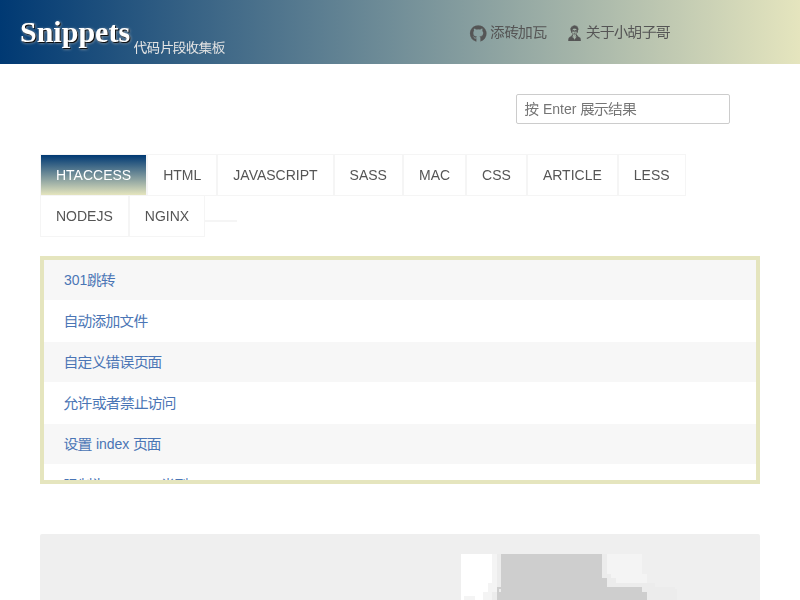The height and width of the screenshot is (600, 800).
Task: Open the NGINX tab
Action: pyautogui.click(x=167, y=216)
